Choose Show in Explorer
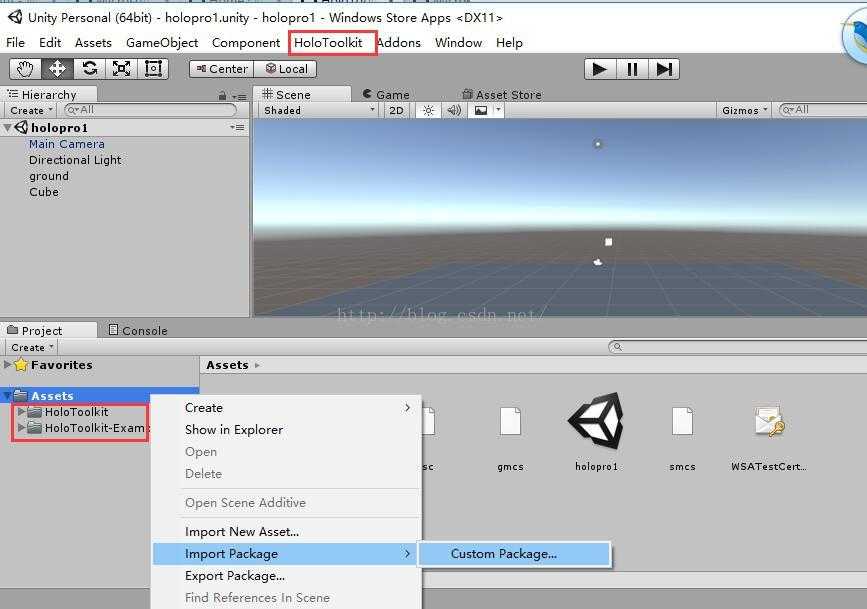 286,430
